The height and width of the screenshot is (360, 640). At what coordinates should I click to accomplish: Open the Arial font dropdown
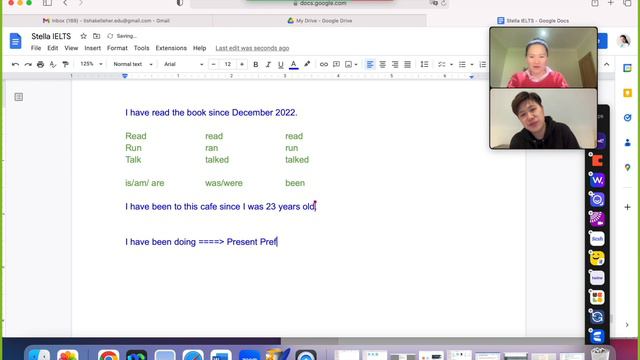click(x=183, y=64)
